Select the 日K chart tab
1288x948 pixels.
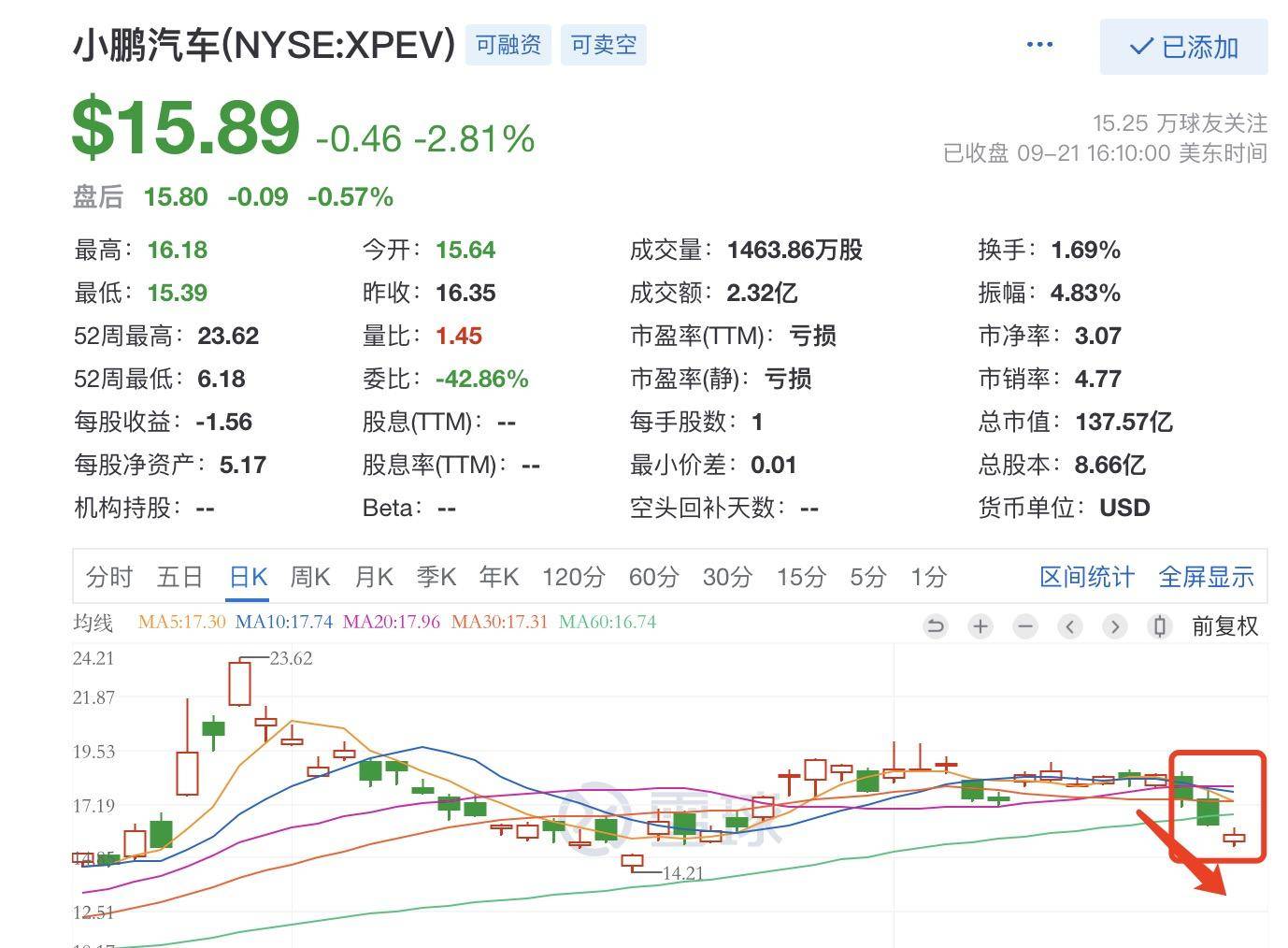click(249, 577)
